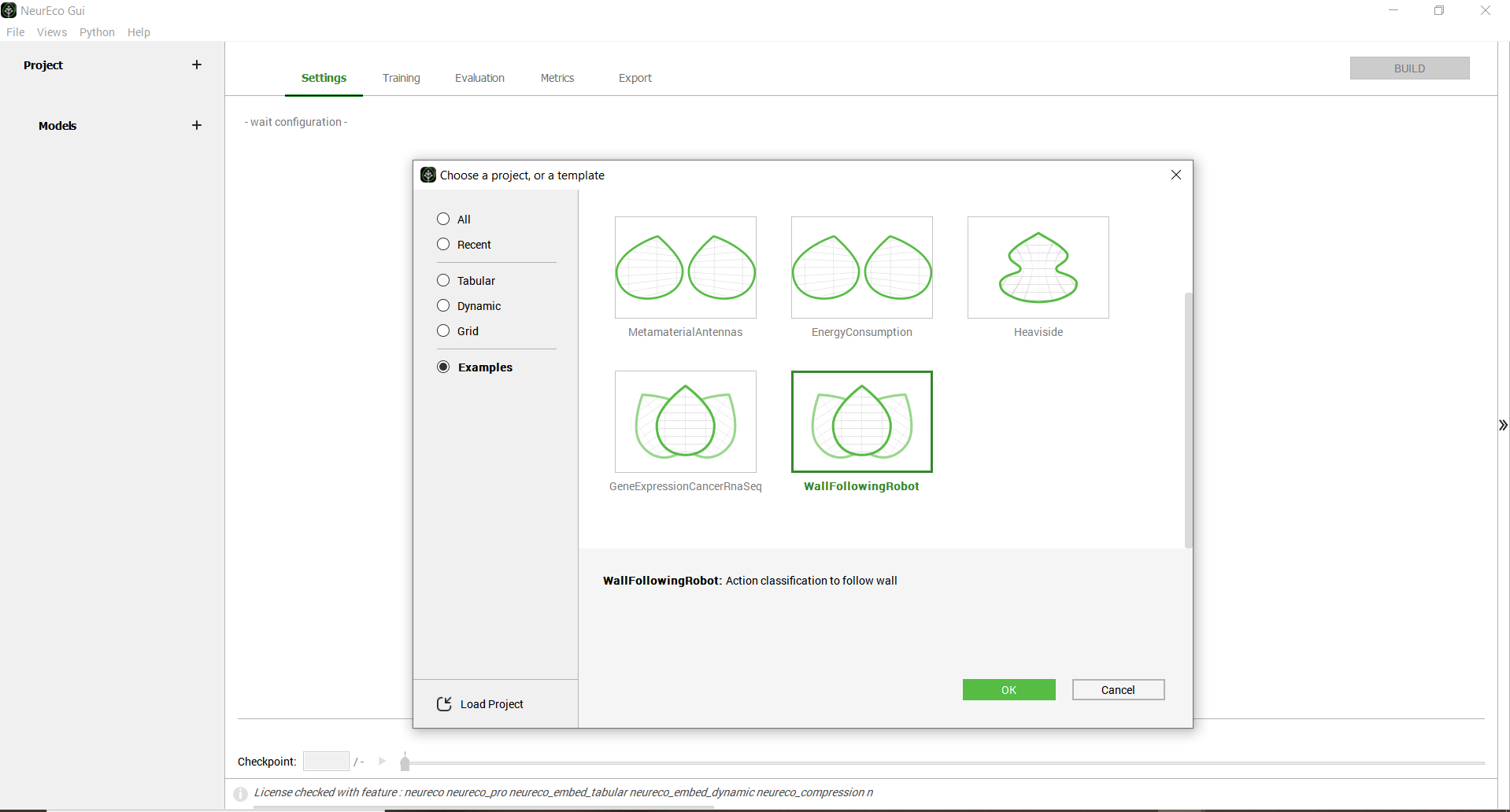Screen dimensions: 1510x812
Task: Expand the right side panel chevron
Action: tap(1503, 425)
